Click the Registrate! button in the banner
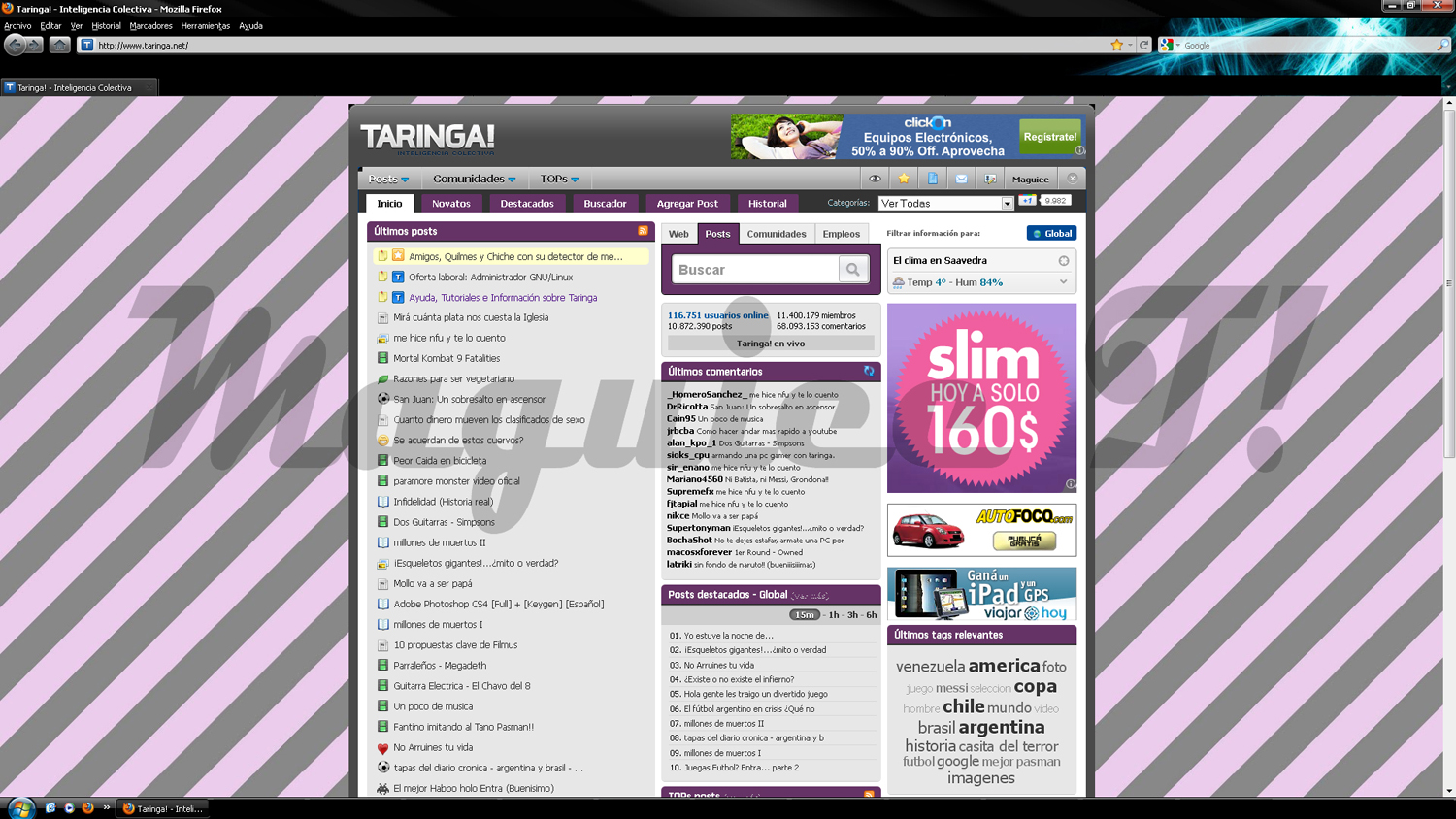The image size is (1456, 819). click(x=1050, y=137)
